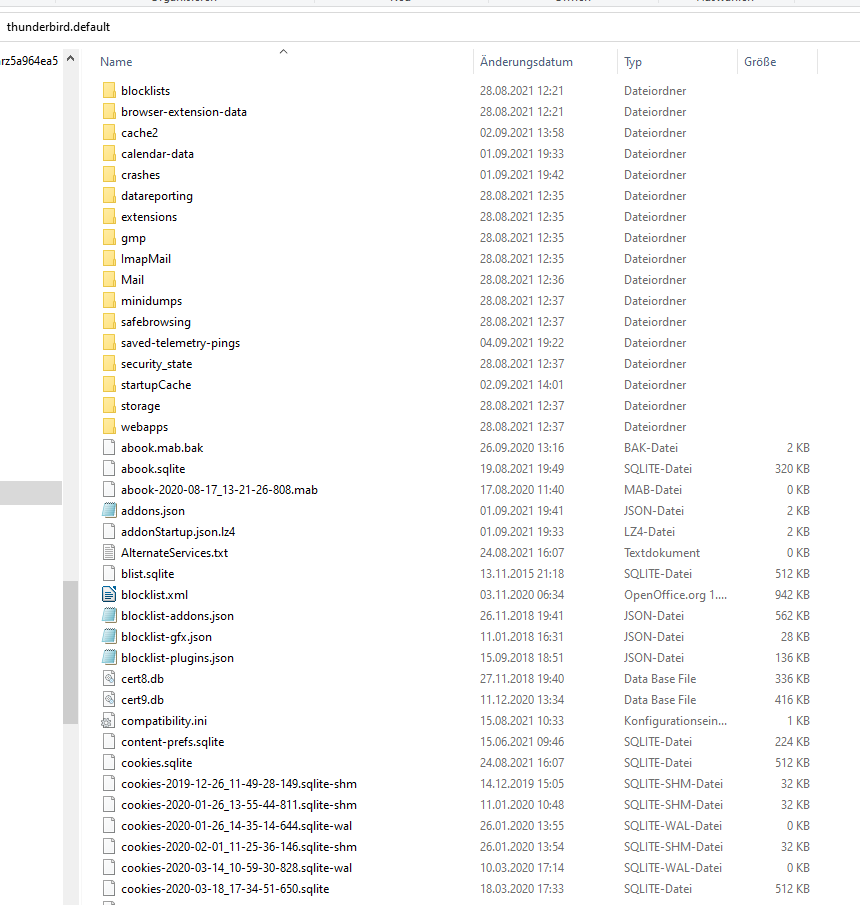860x905 pixels.
Task: Click the blocklist-gfx.json file icon
Action: [x=109, y=637]
